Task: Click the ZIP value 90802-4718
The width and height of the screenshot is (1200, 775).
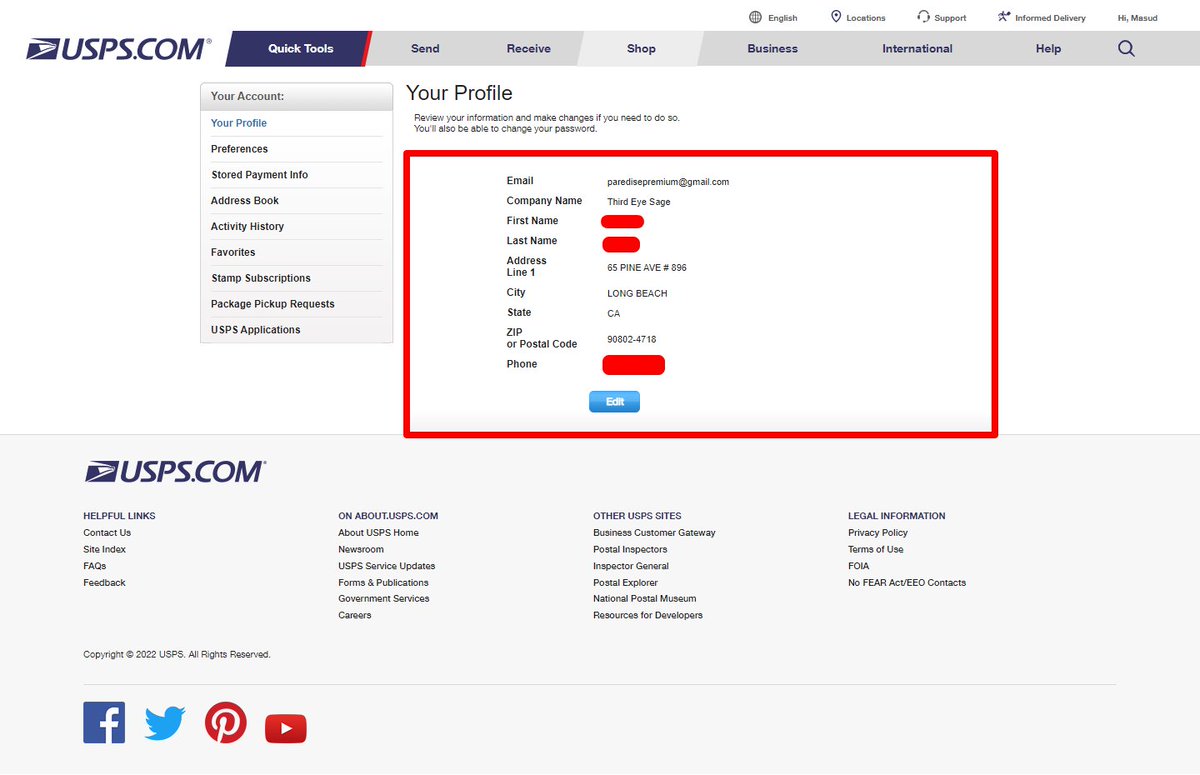Action: tap(632, 340)
